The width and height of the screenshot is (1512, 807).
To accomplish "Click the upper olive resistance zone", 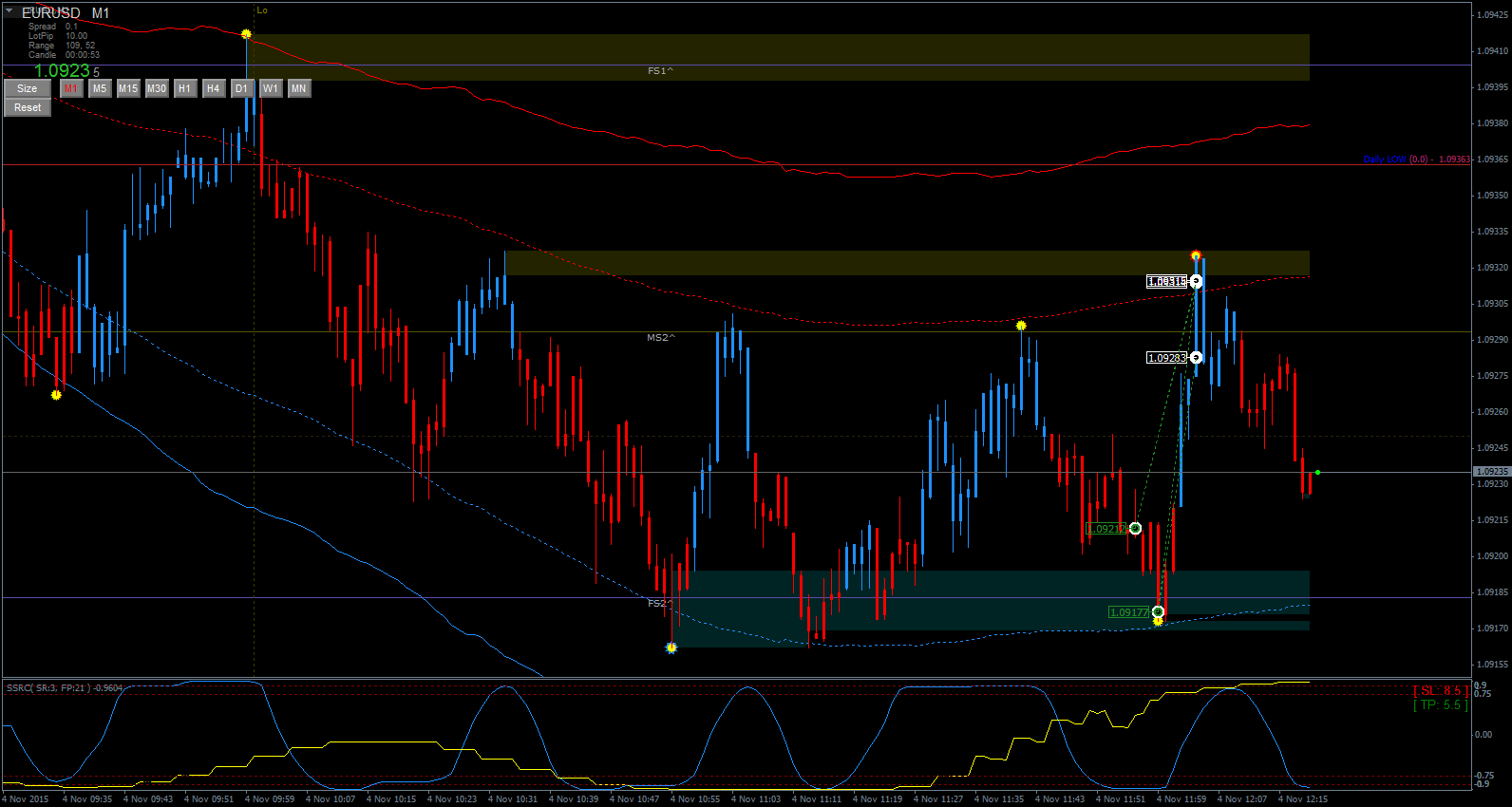I will coord(778,57).
